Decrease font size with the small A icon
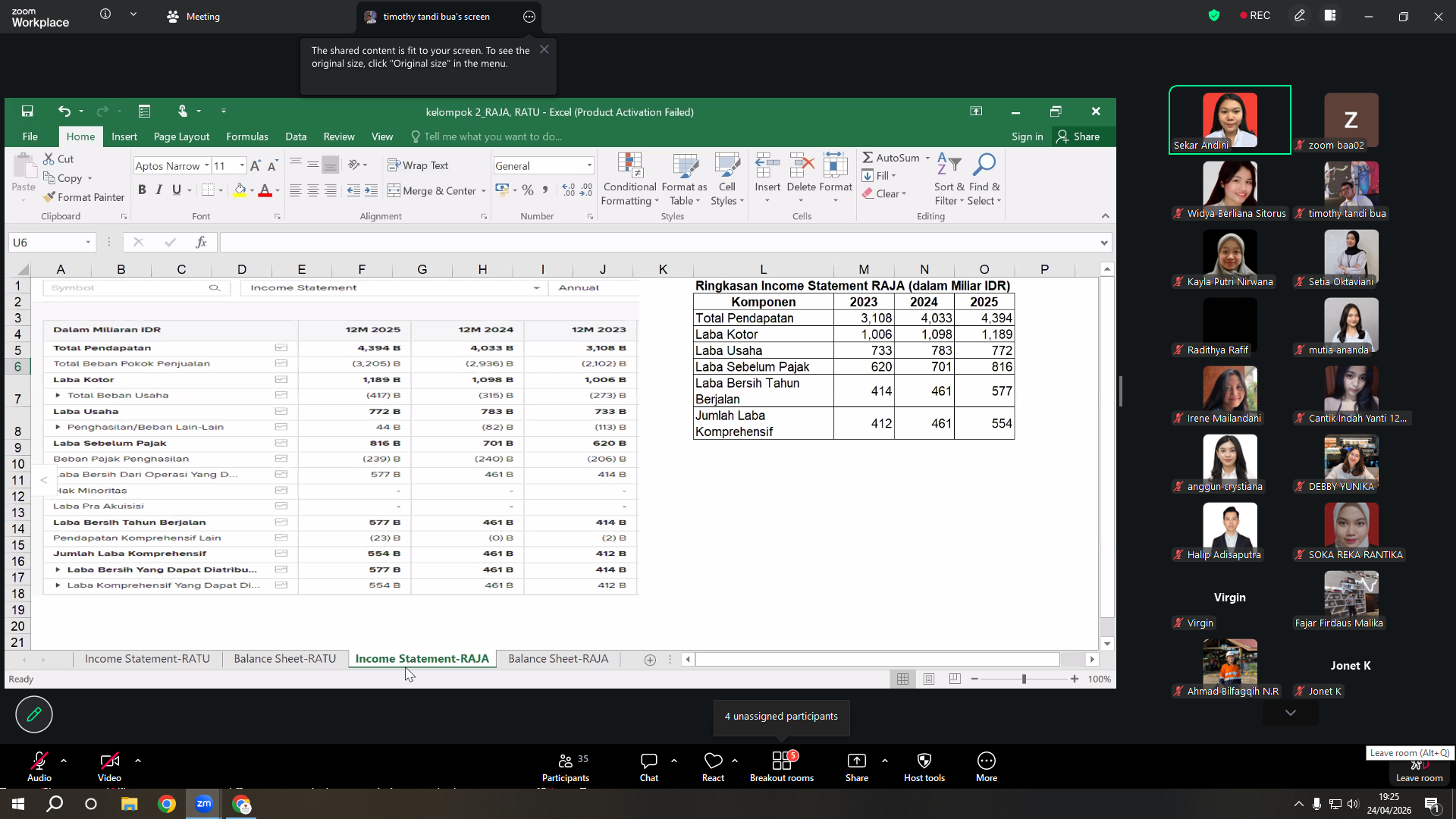 coord(272,166)
